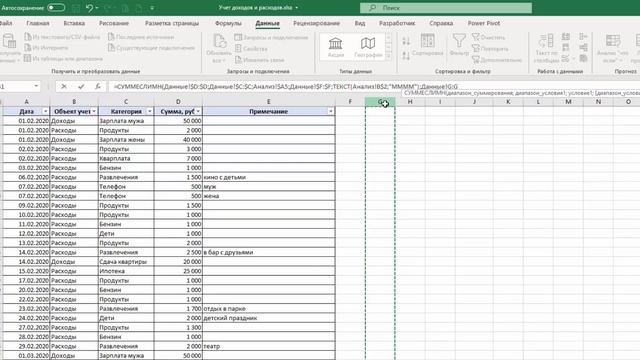Open the Вставка ribbon tab
The width and height of the screenshot is (640, 360).
74,23
